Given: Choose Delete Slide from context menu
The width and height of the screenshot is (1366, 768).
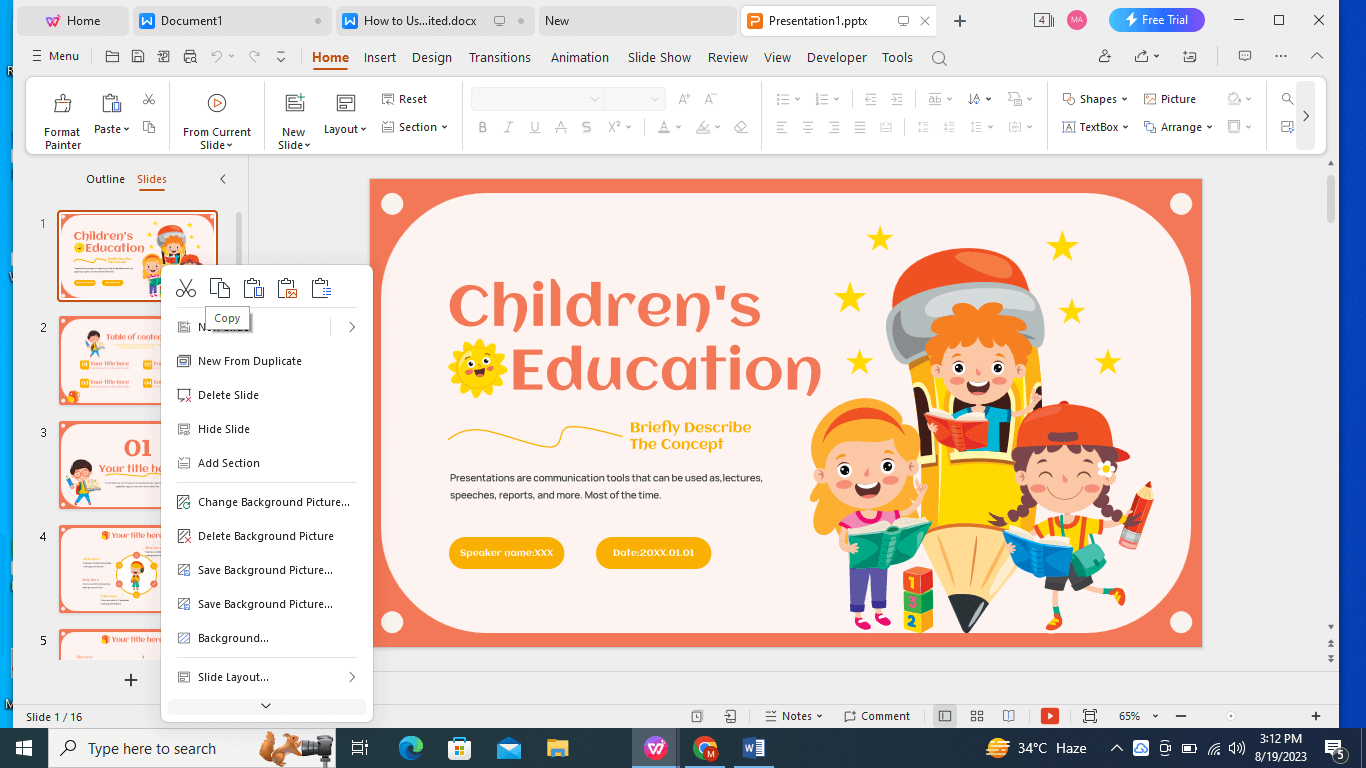Looking at the screenshot, I should [x=228, y=395].
